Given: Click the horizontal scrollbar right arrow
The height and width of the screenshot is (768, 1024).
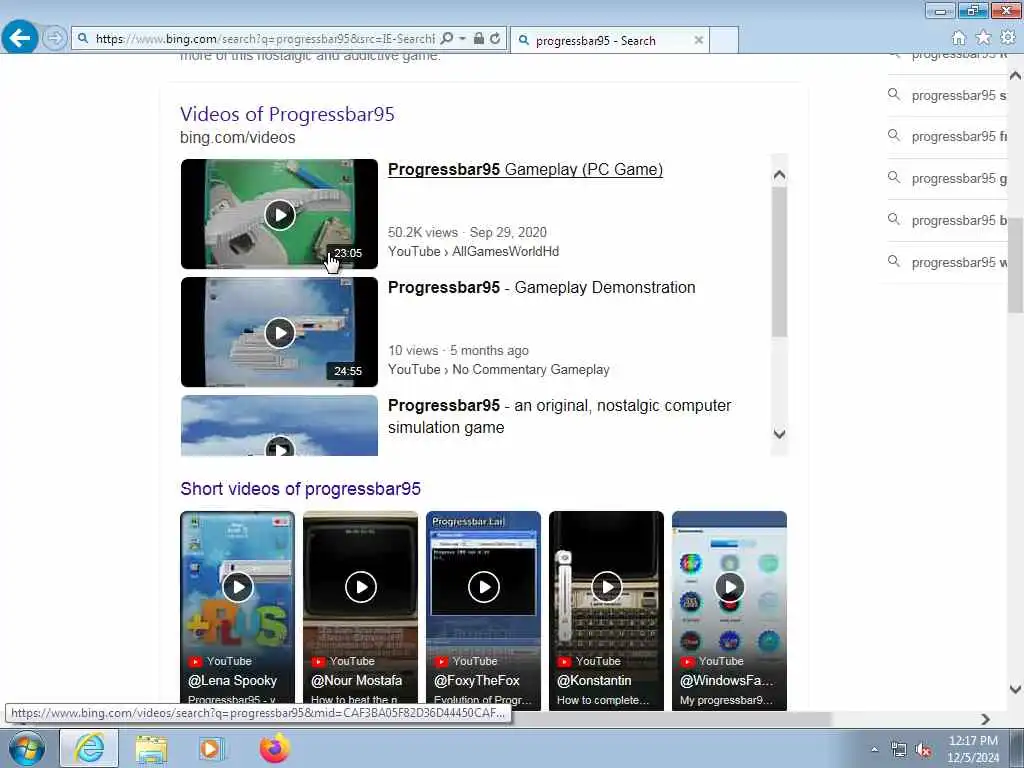Looking at the screenshot, I should [985, 719].
